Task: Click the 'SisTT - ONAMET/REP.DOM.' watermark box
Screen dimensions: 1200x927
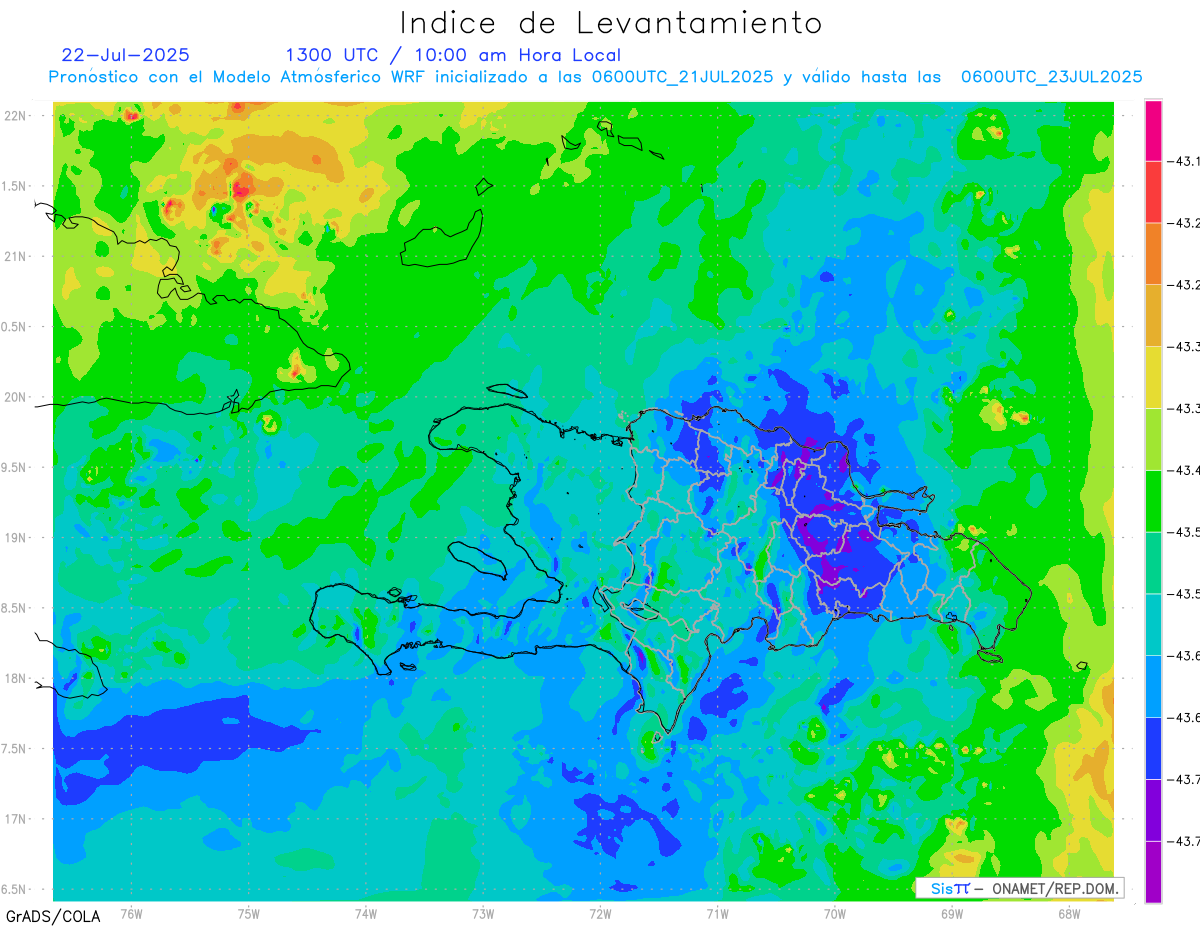Action: click(1020, 888)
